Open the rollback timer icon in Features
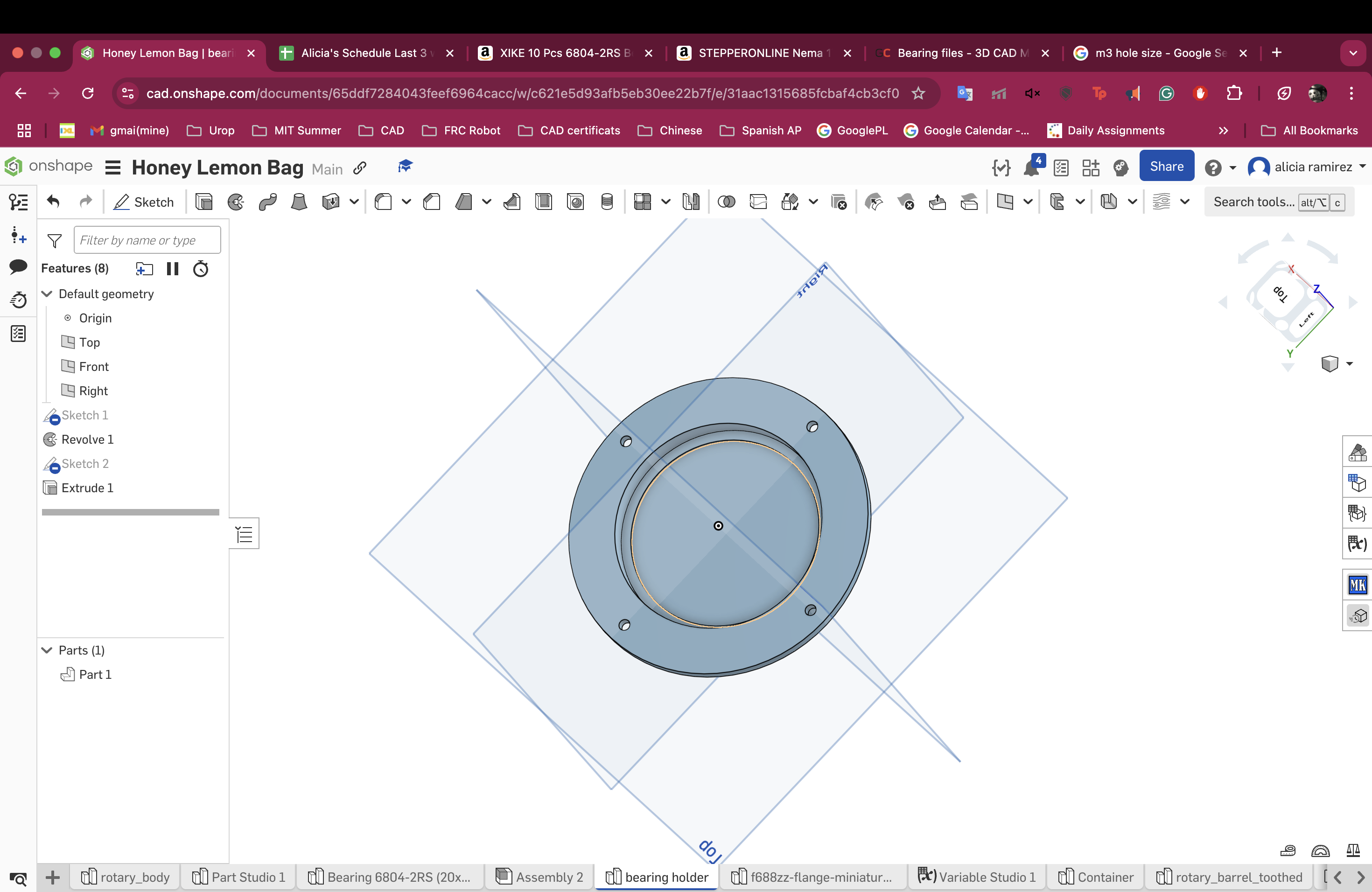The image size is (1372, 892). (201, 269)
